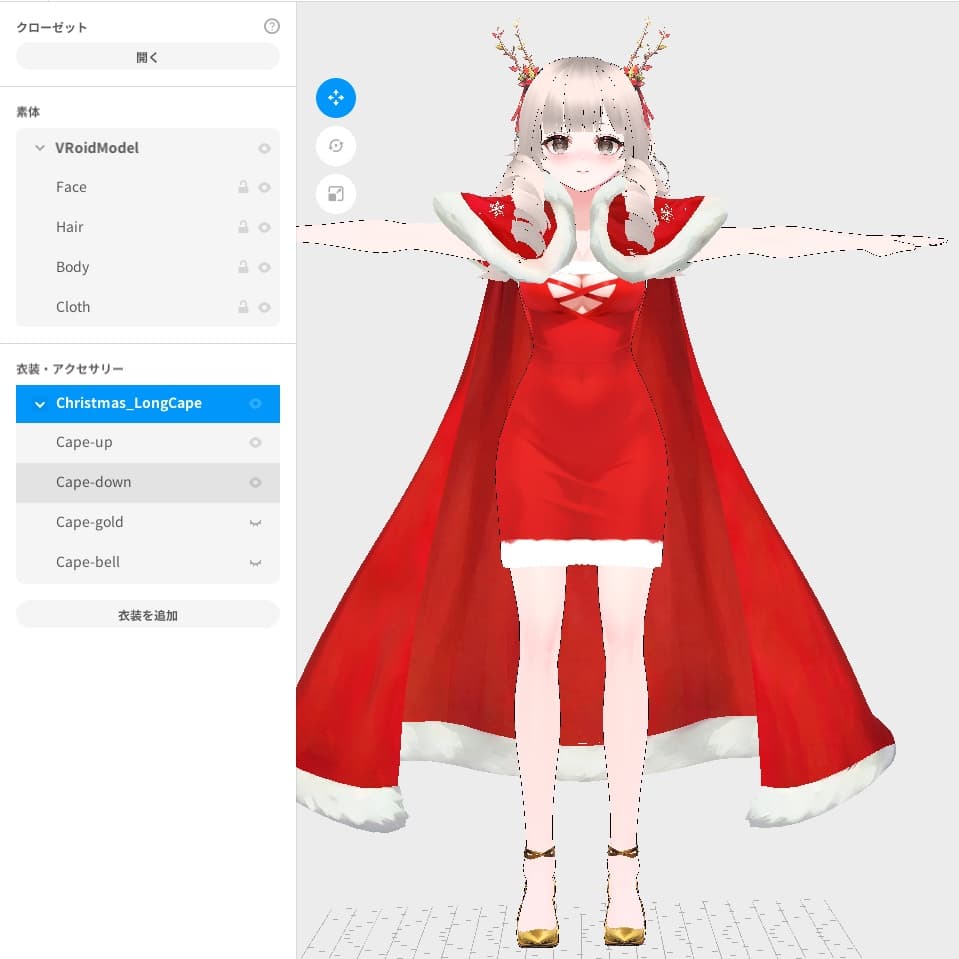The height and width of the screenshot is (959, 959).
Task: Select the Cape-gold row
Action: pos(147,522)
